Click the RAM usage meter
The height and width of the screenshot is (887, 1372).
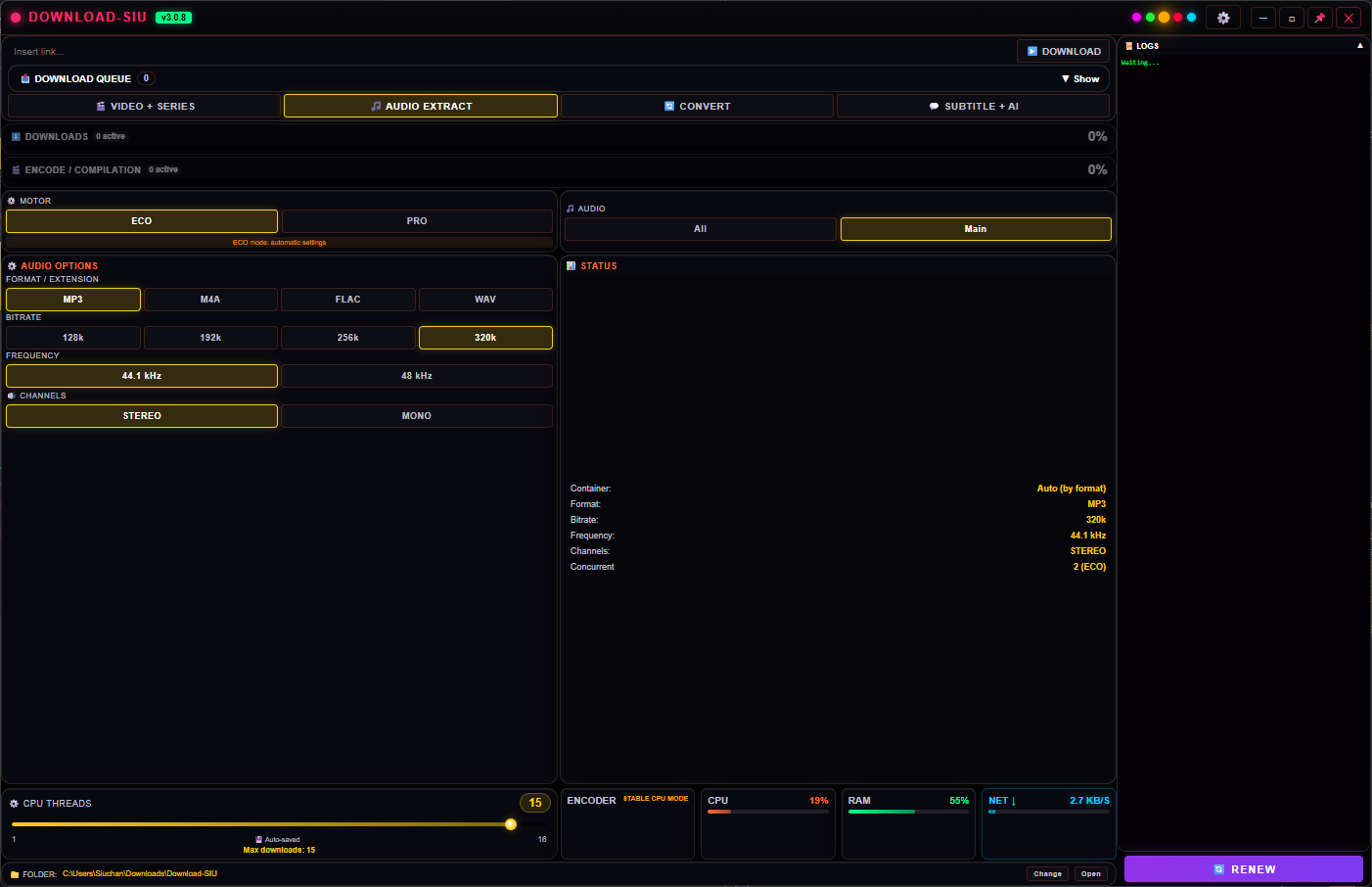pyautogui.click(x=908, y=823)
